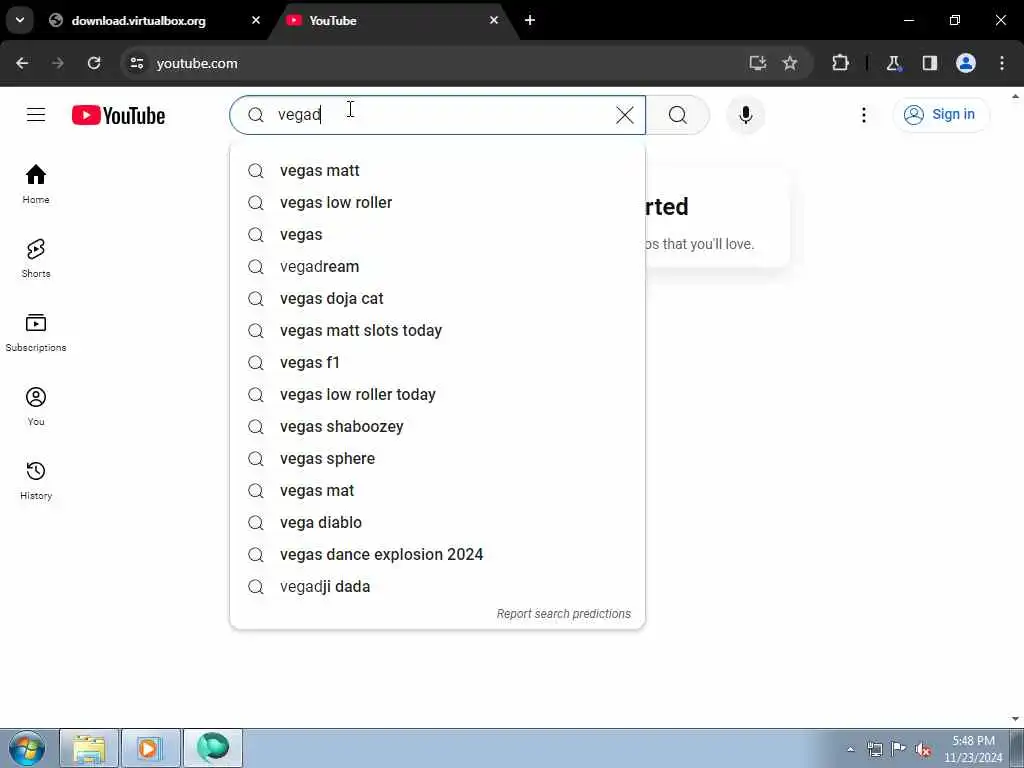View site information icon in address bar
Viewport: 1024px width, 768px height.
pos(136,63)
